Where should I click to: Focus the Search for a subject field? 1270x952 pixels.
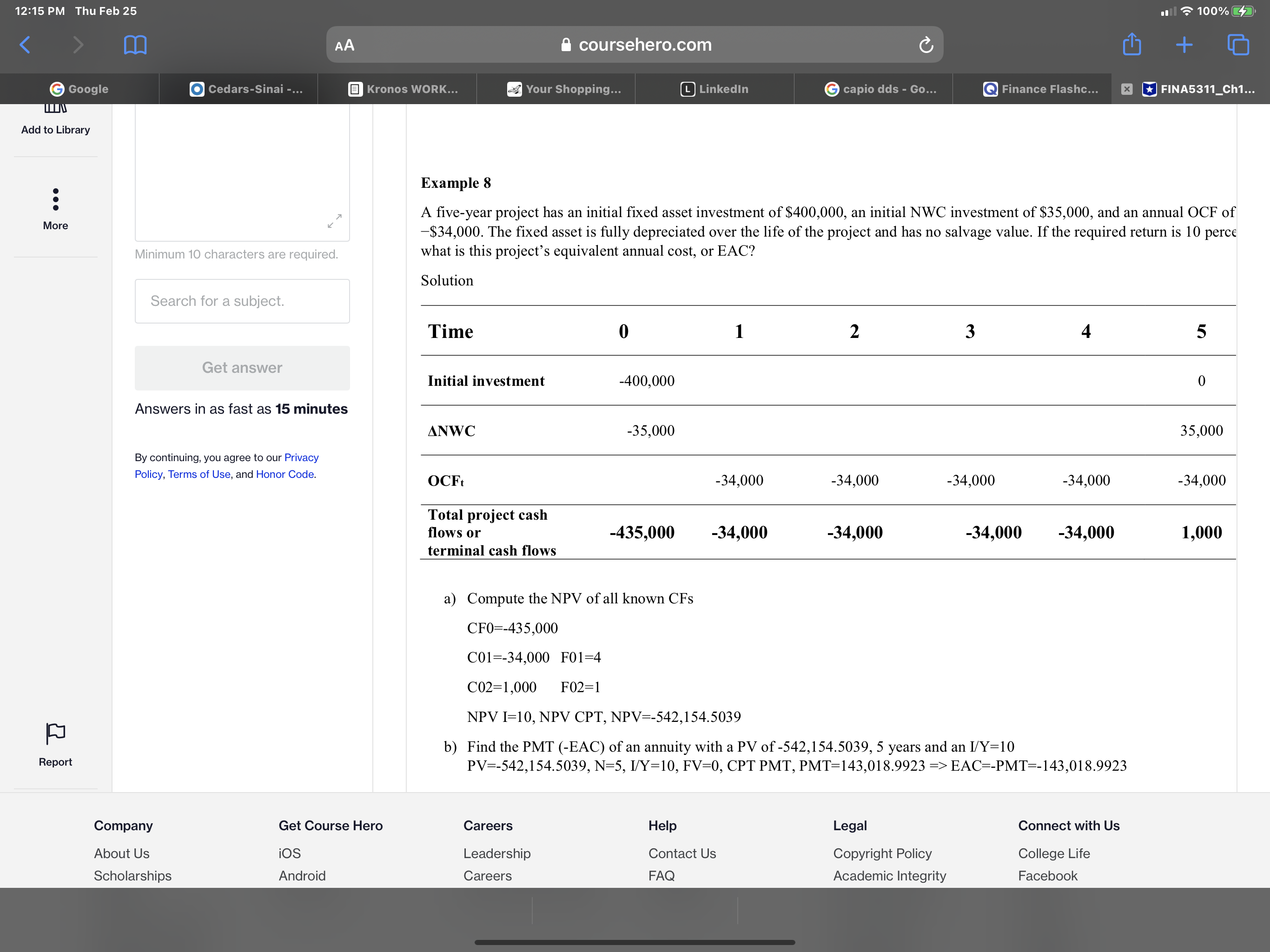click(x=242, y=301)
